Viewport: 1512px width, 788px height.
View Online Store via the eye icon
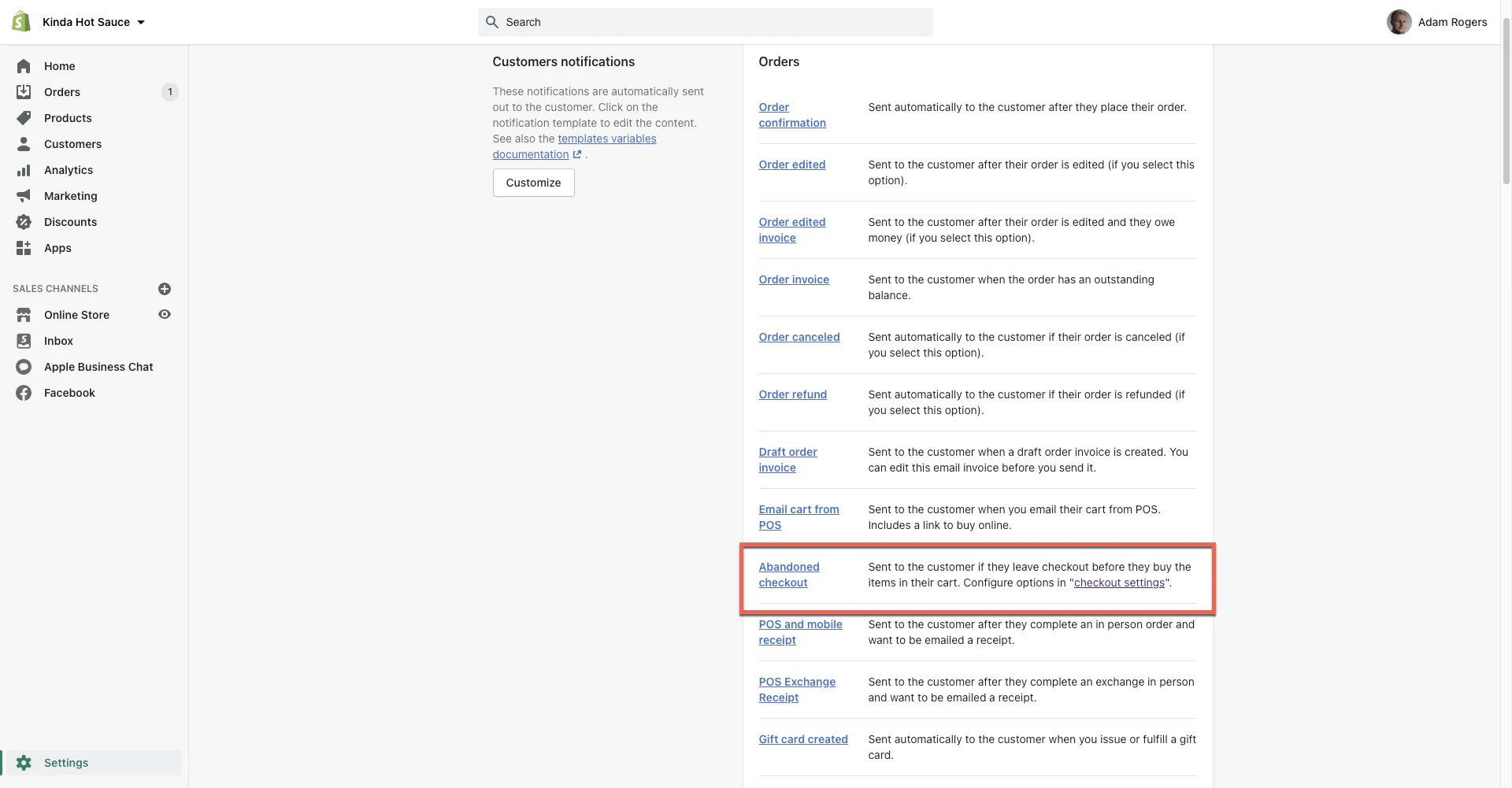click(165, 314)
